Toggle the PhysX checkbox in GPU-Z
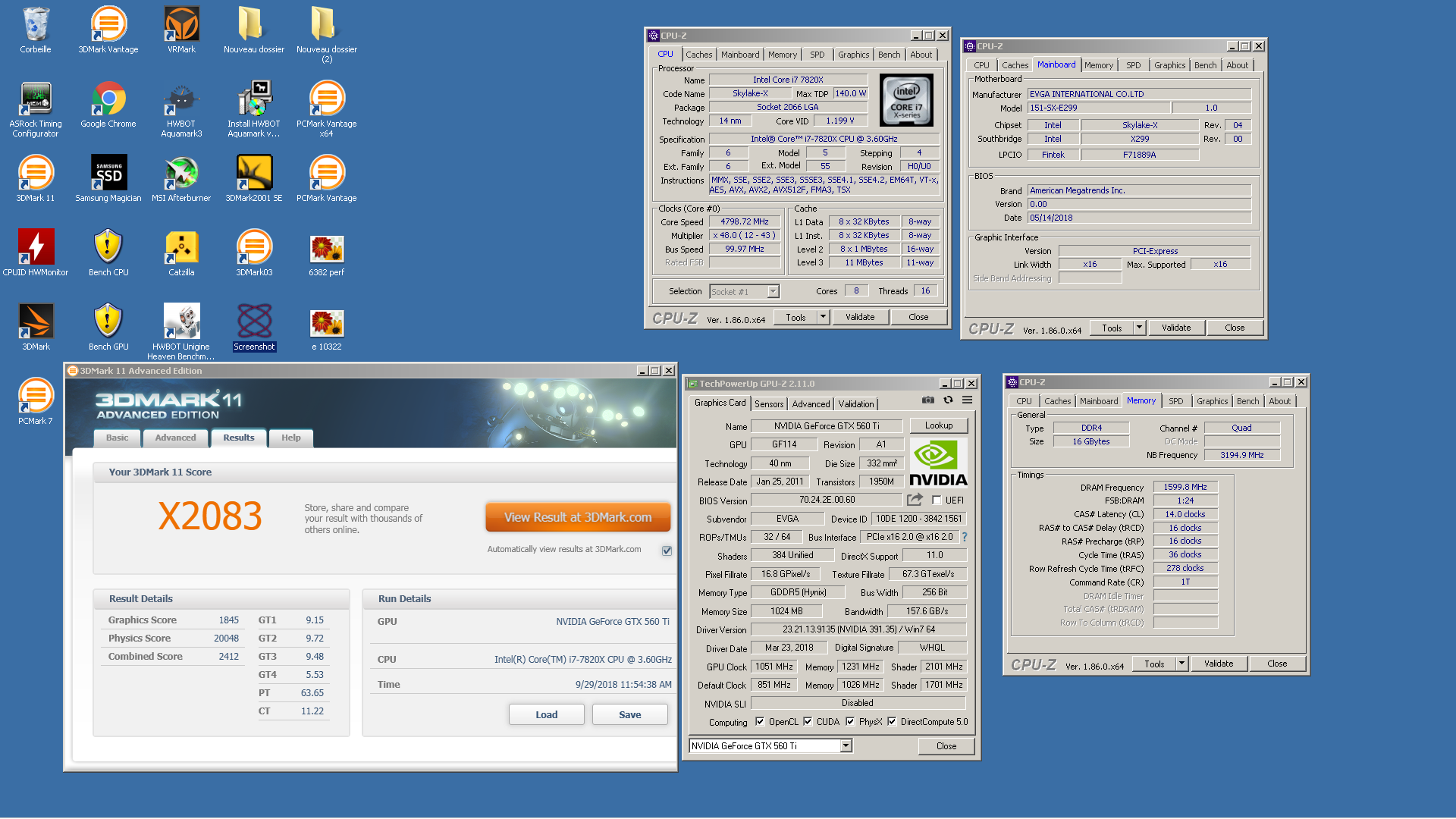1456x819 pixels. coord(850,722)
